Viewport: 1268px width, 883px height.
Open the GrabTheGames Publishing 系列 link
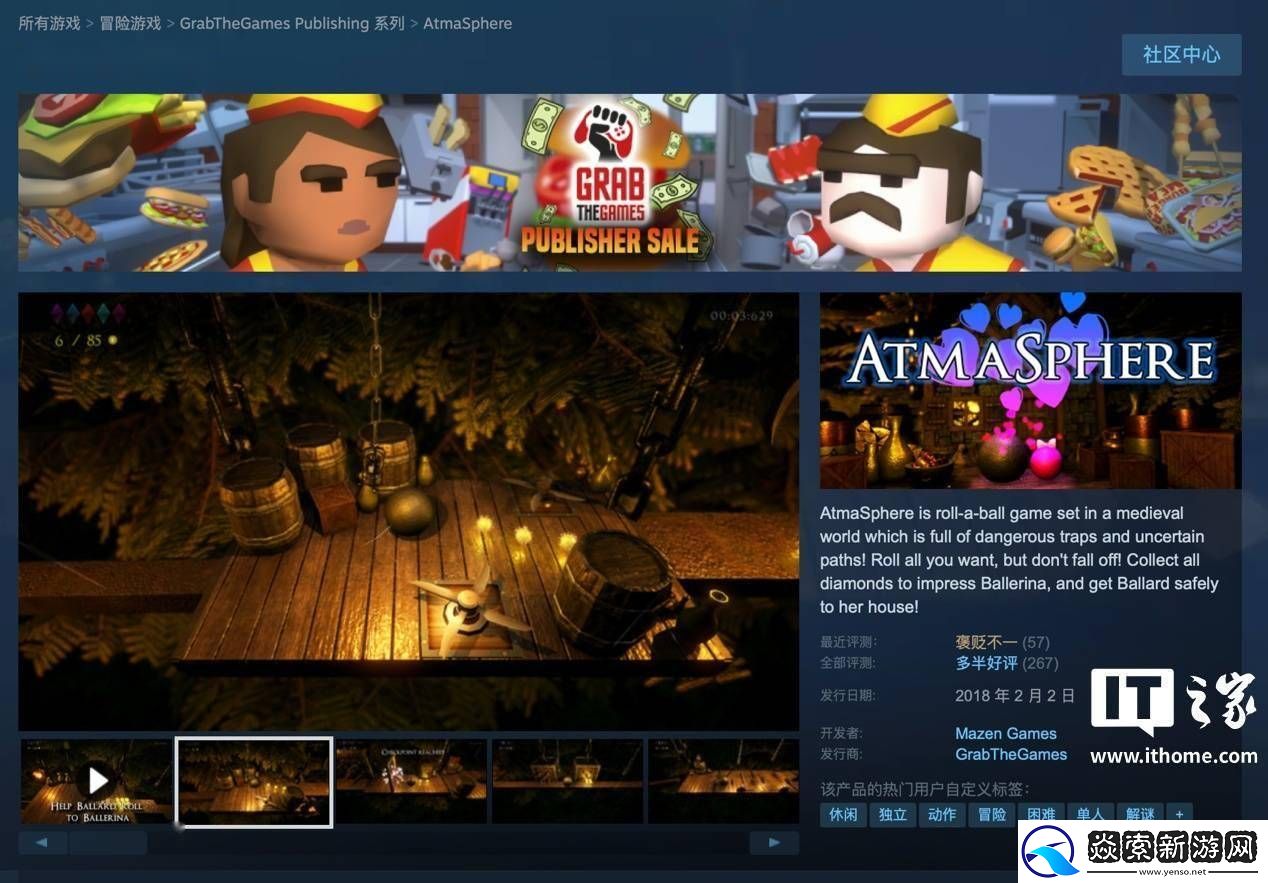(294, 22)
